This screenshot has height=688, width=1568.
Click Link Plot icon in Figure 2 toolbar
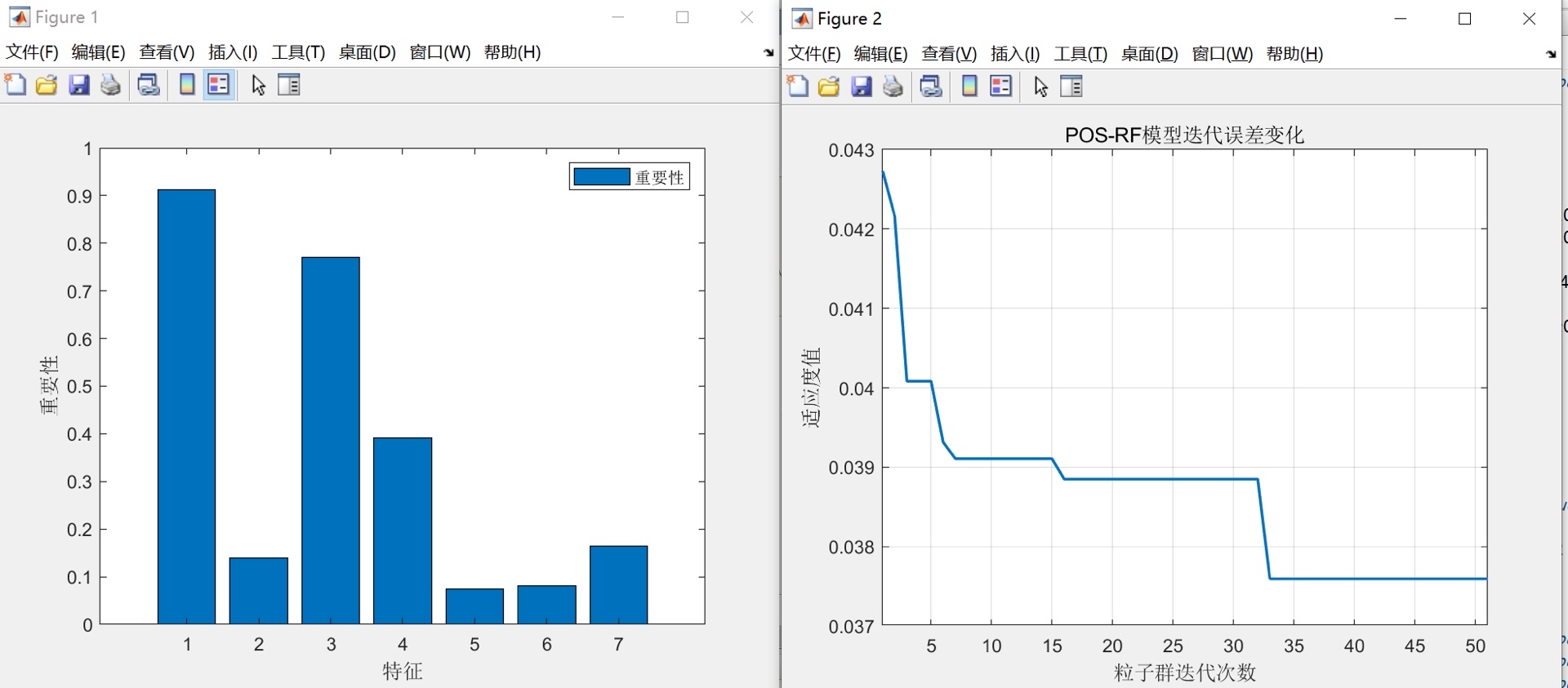(x=930, y=87)
